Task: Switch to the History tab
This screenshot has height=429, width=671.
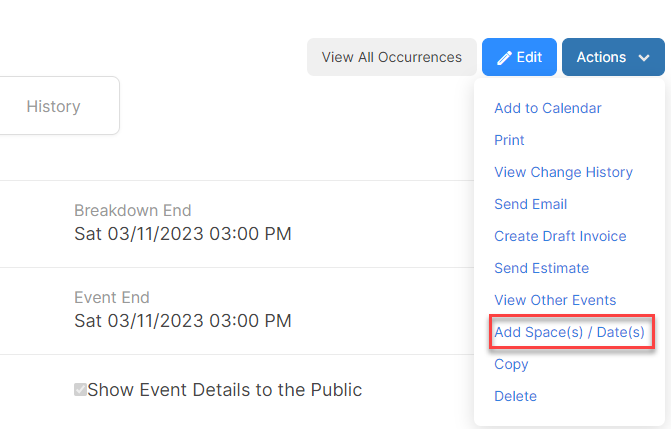Action: click(53, 106)
